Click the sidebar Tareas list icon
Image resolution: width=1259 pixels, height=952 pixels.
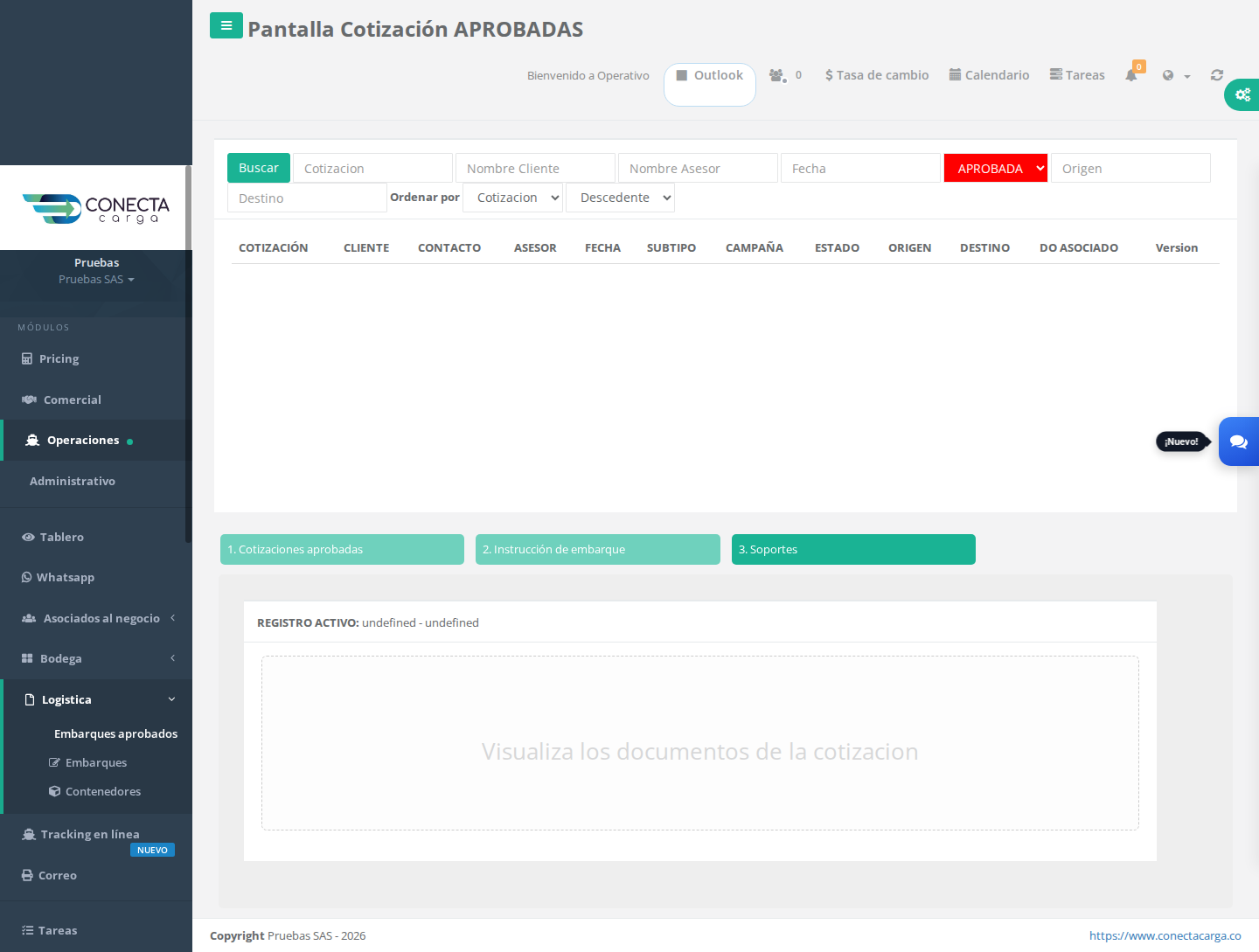(27, 930)
